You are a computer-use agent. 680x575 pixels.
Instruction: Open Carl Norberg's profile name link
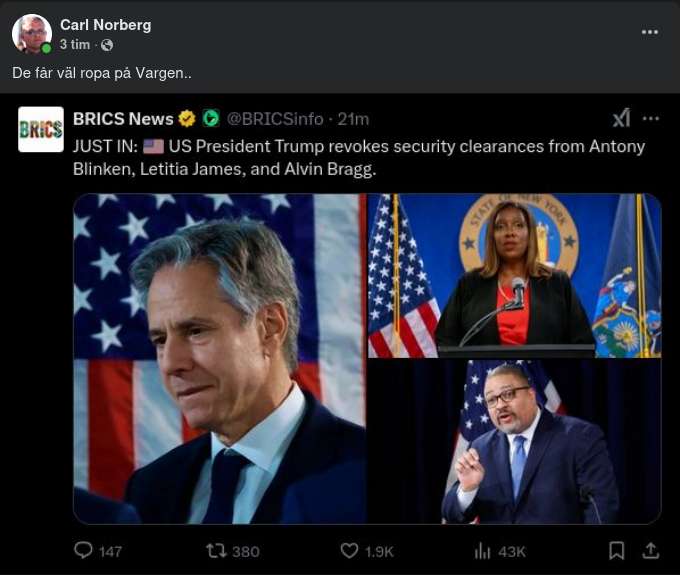(x=105, y=24)
